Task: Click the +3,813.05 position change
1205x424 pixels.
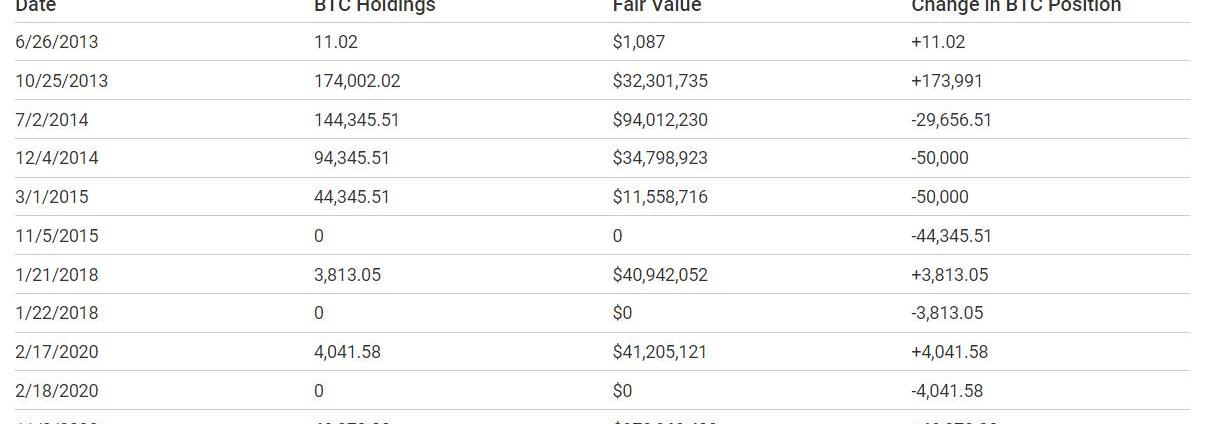Action: click(949, 275)
